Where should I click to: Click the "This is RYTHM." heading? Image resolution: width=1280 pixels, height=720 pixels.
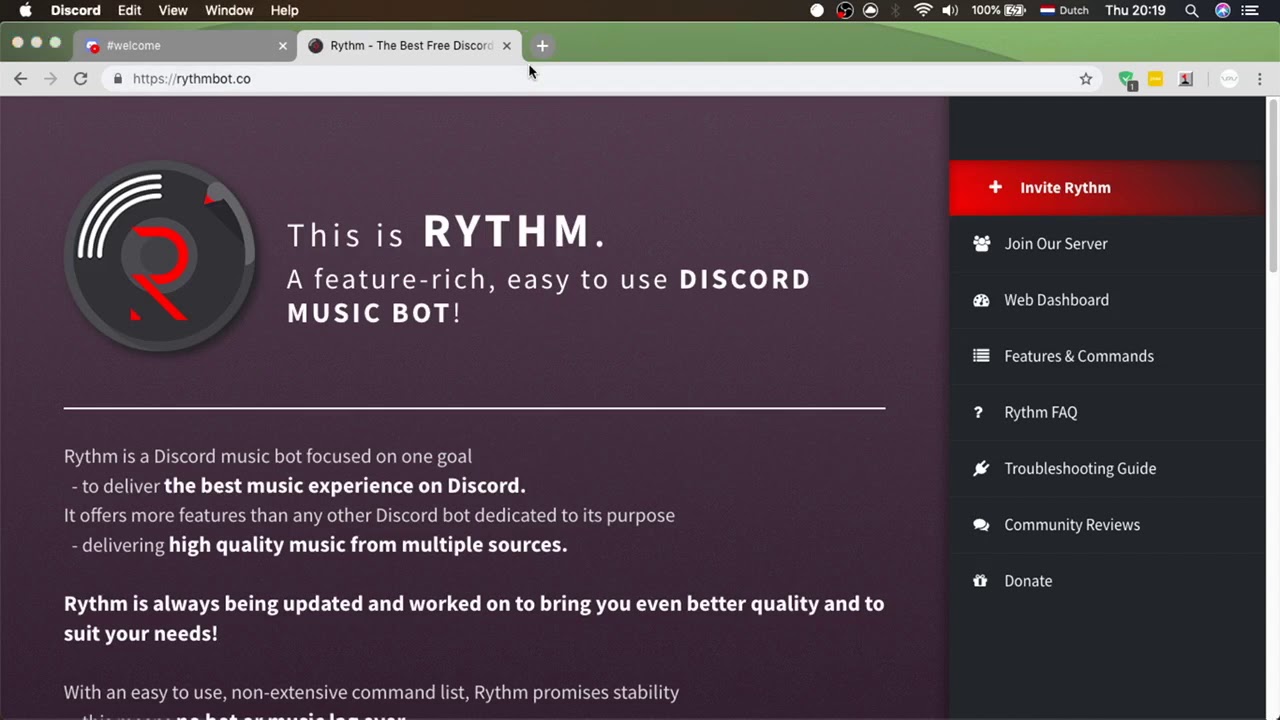446,232
